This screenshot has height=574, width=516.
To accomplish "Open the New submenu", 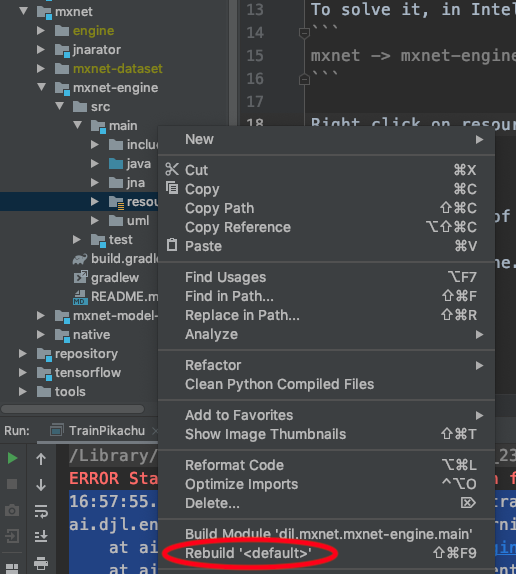I will [x=326, y=139].
